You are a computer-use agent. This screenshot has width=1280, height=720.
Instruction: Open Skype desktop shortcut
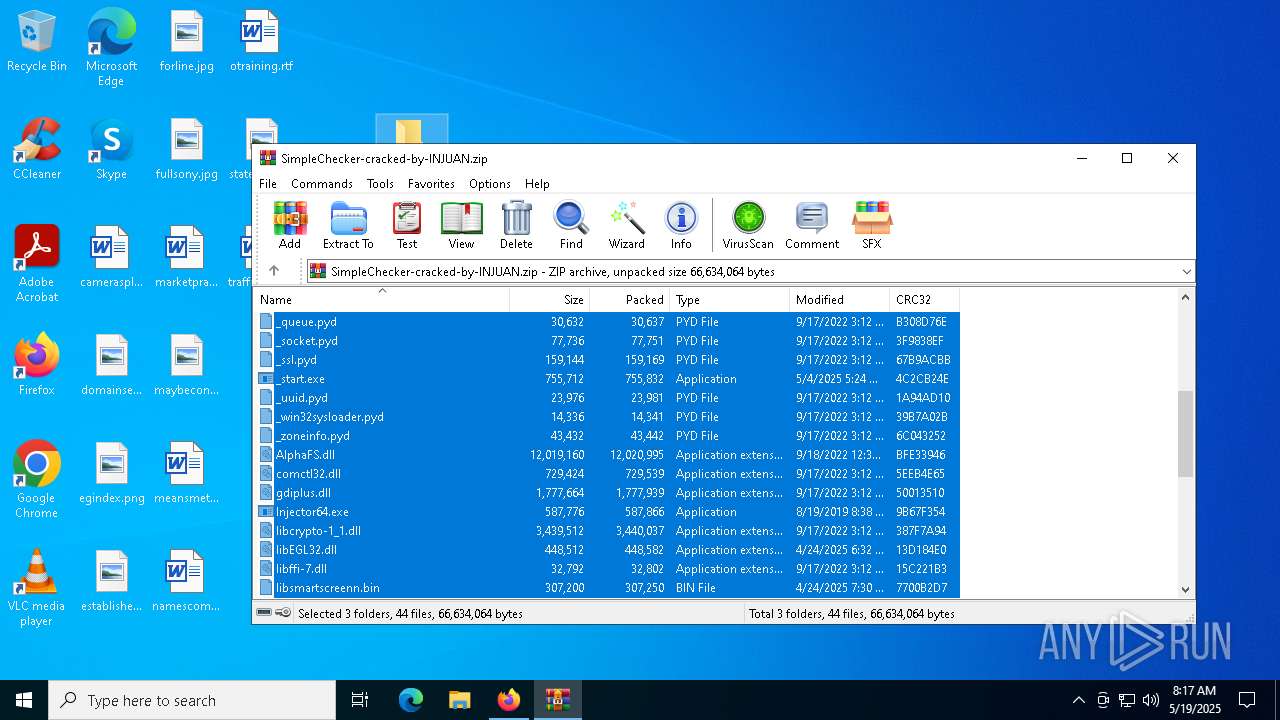111,150
